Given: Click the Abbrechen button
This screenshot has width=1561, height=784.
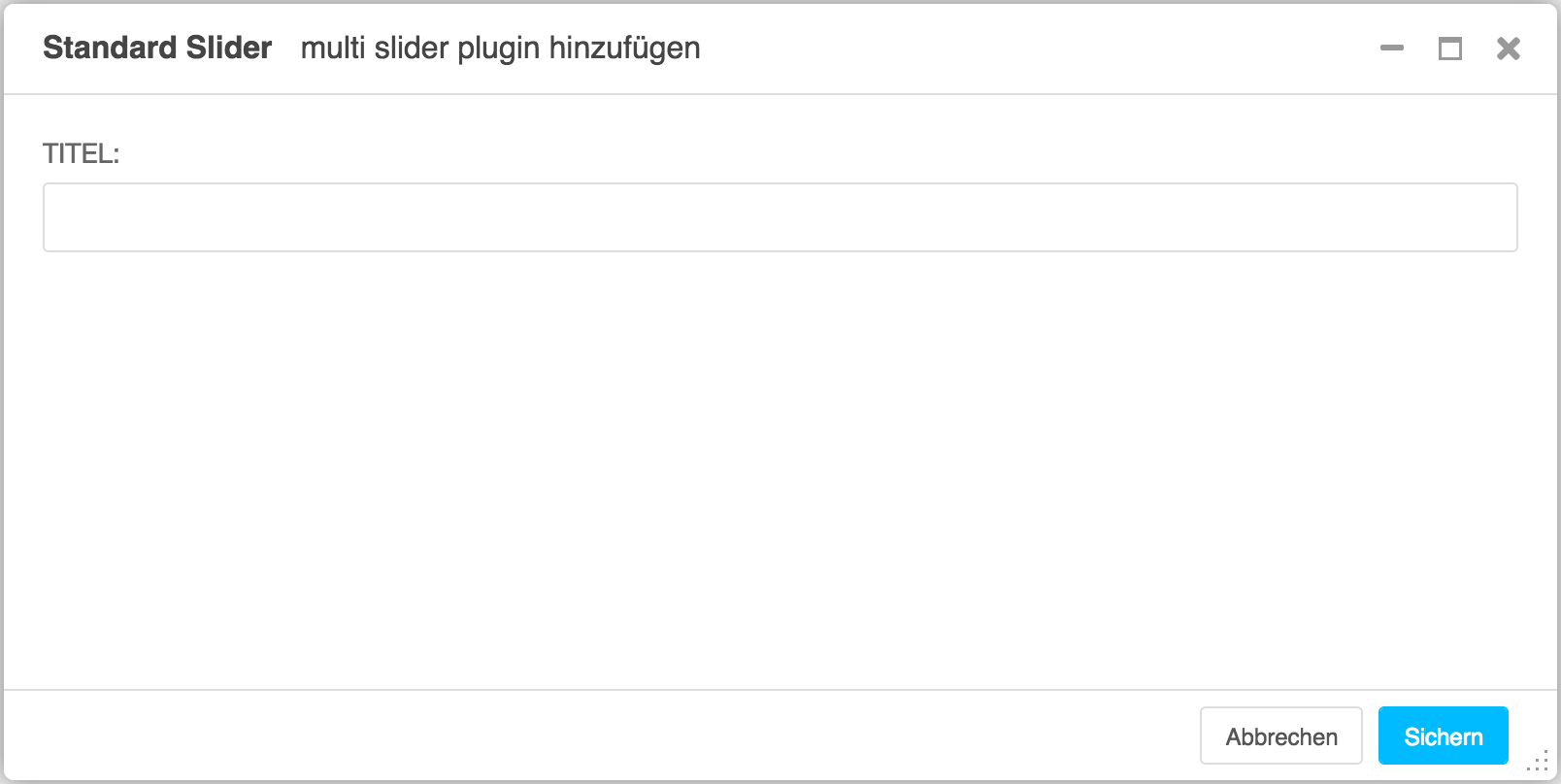Looking at the screenshot, I should tap(1281, 736).
